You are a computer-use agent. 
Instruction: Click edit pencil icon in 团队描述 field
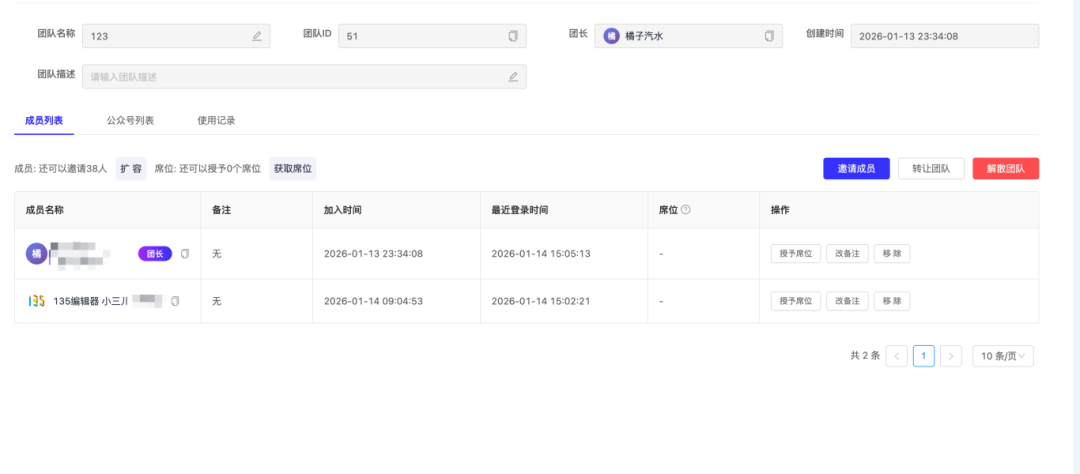(513, 77)
